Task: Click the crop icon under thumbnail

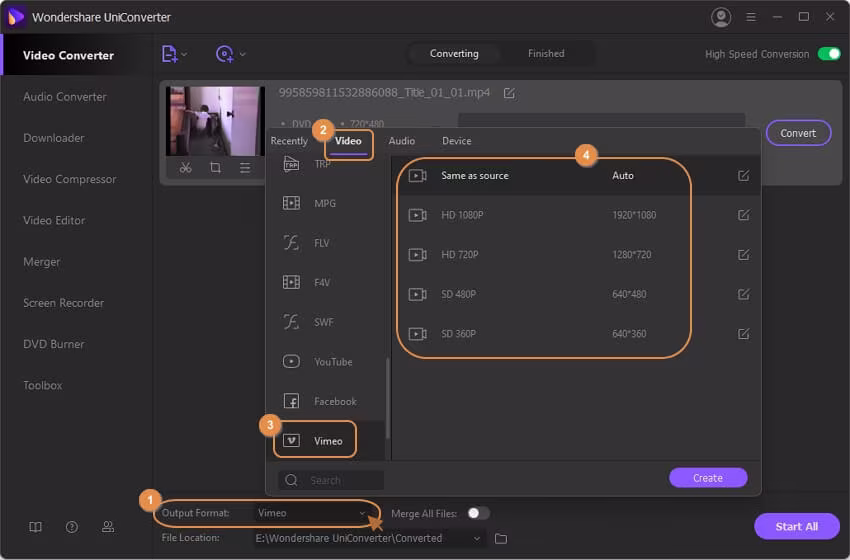Action: (x=215, y=168)
